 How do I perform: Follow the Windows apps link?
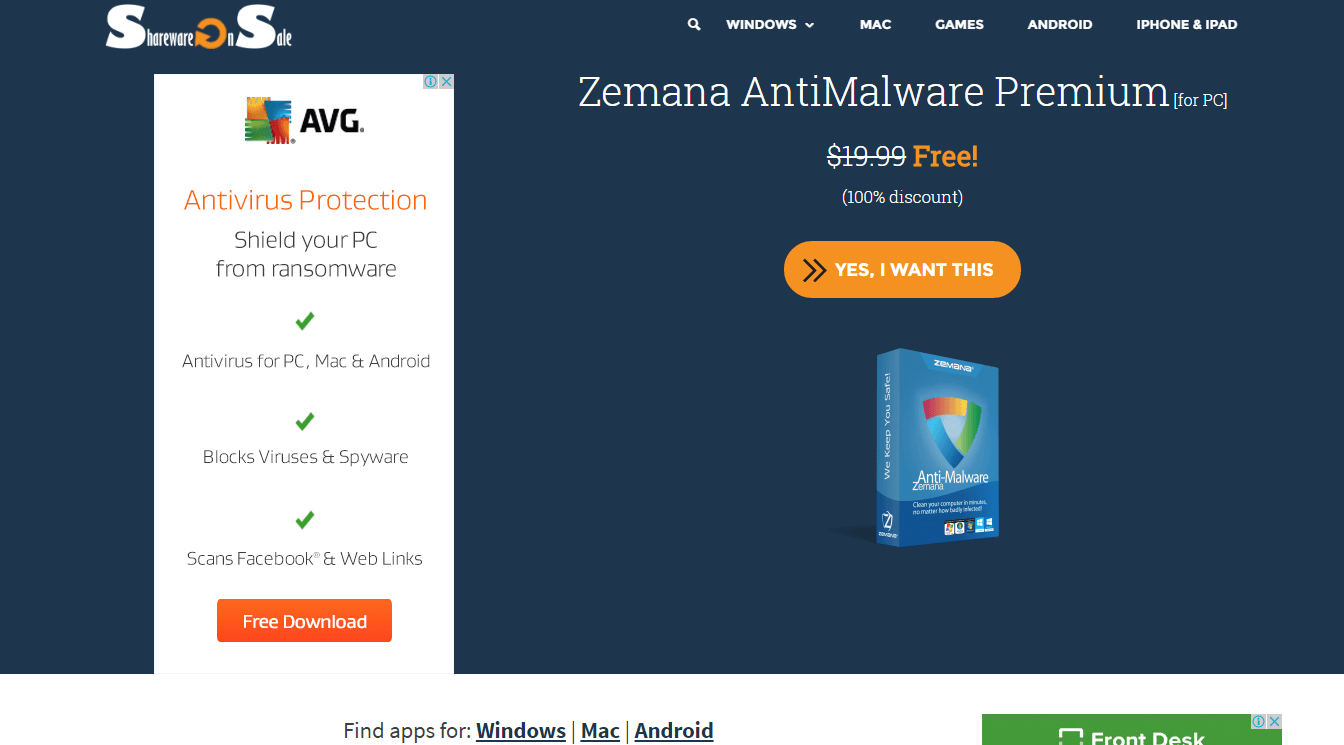tap(521, 731)
